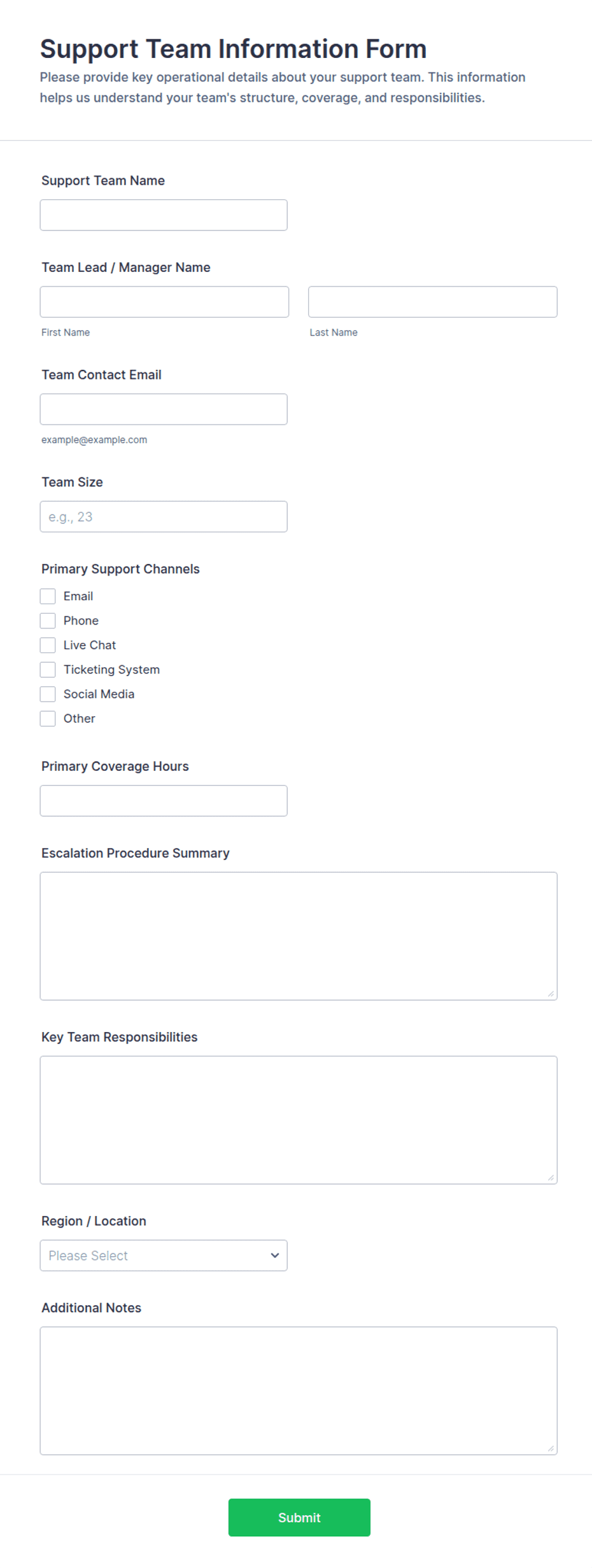Click the Region dropdown chevron arrow
The image size is (592, 1568).
pyautogui.click(x=275, y=1255)
